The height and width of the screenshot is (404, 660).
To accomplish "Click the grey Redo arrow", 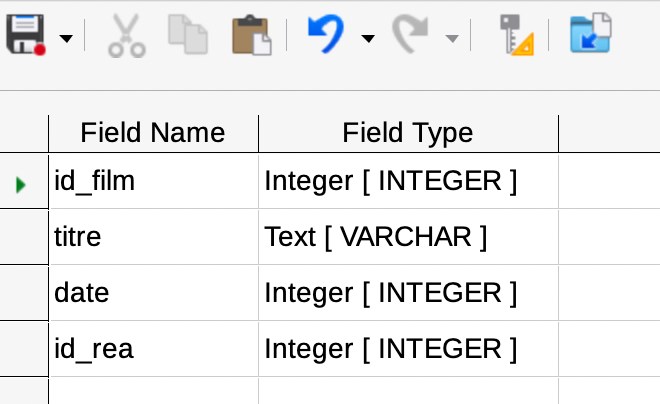I will 410,35.
